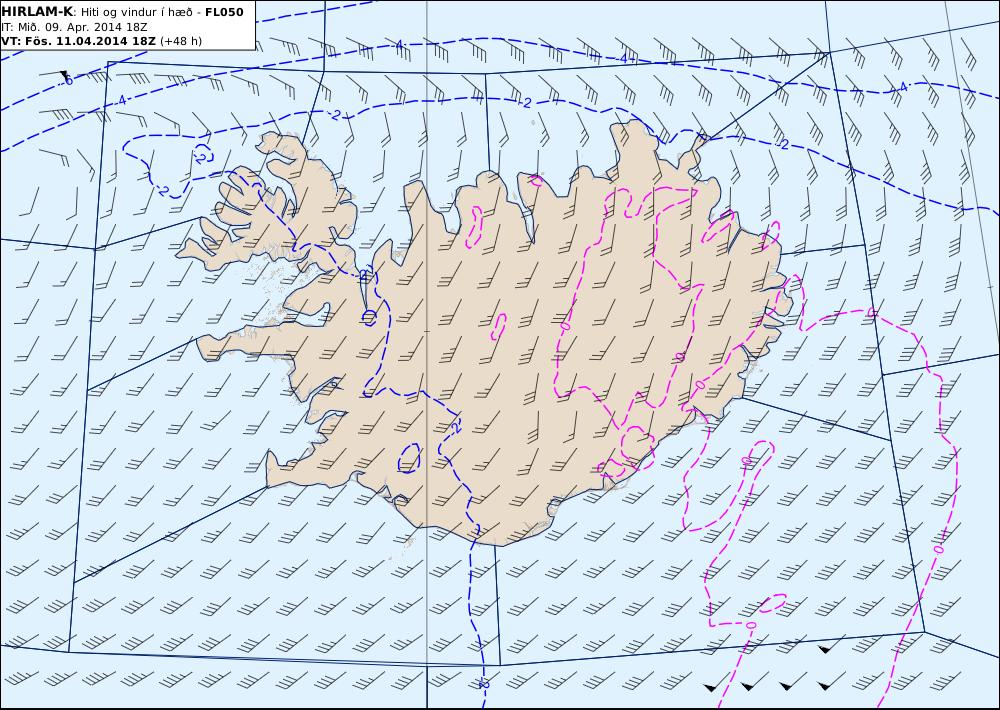1000x710 pixels.
Task: Click the bold HIRLAM-K model name
Action: tap(37, 12)
